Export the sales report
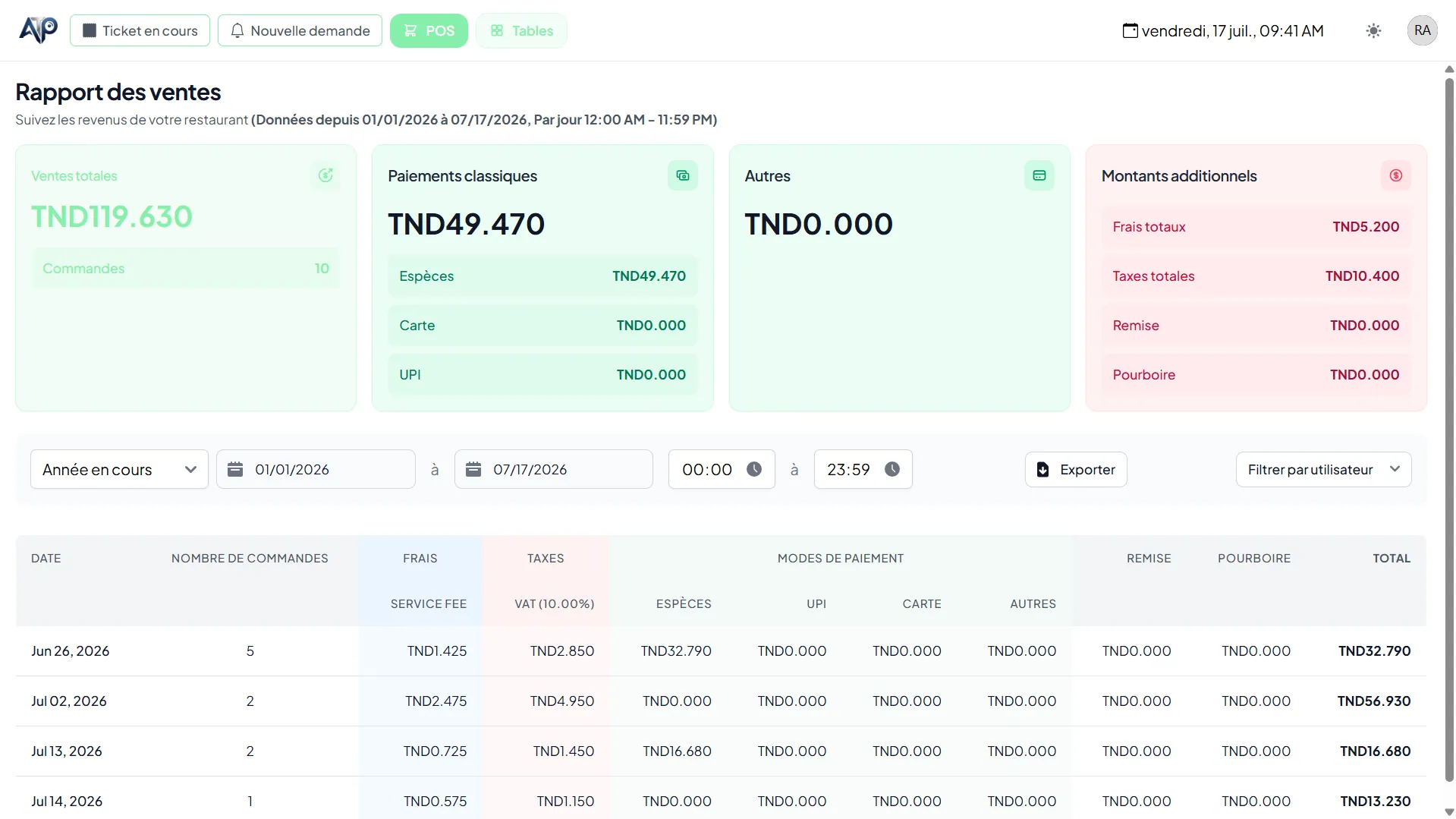Screen dimensions: 1456x819 coord(1076,470)
